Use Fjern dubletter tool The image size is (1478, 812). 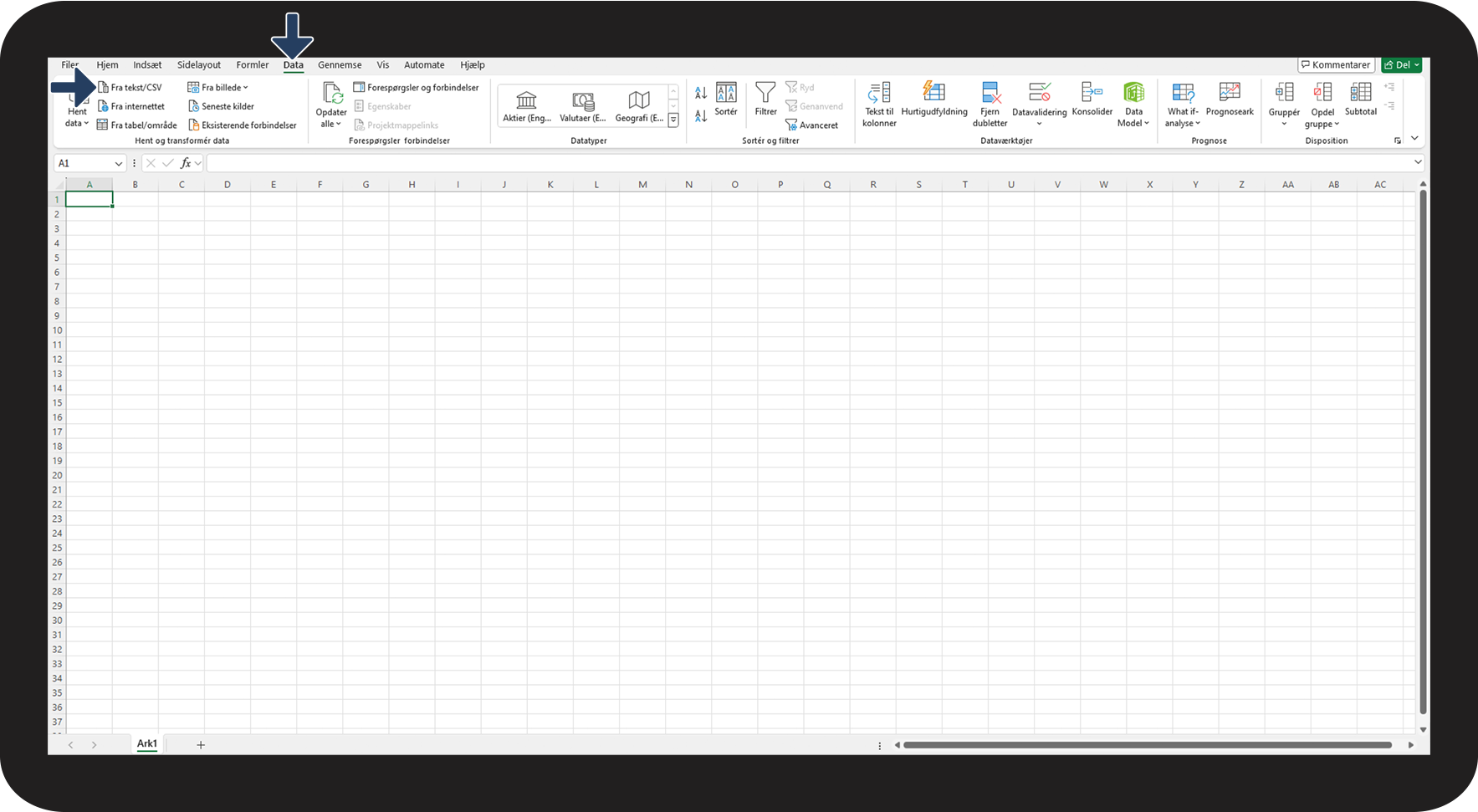[990, 105]
